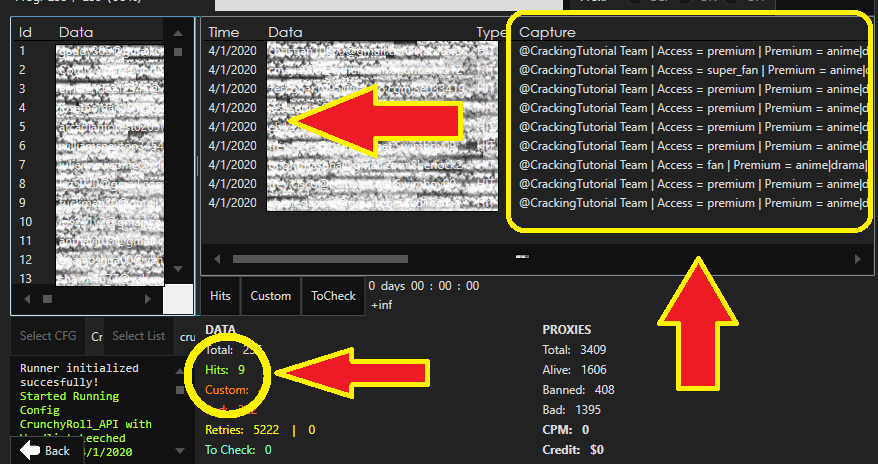The image size is (878, 464).
Task: Click the orange Custom: counter label
Action: pos(227,390)
